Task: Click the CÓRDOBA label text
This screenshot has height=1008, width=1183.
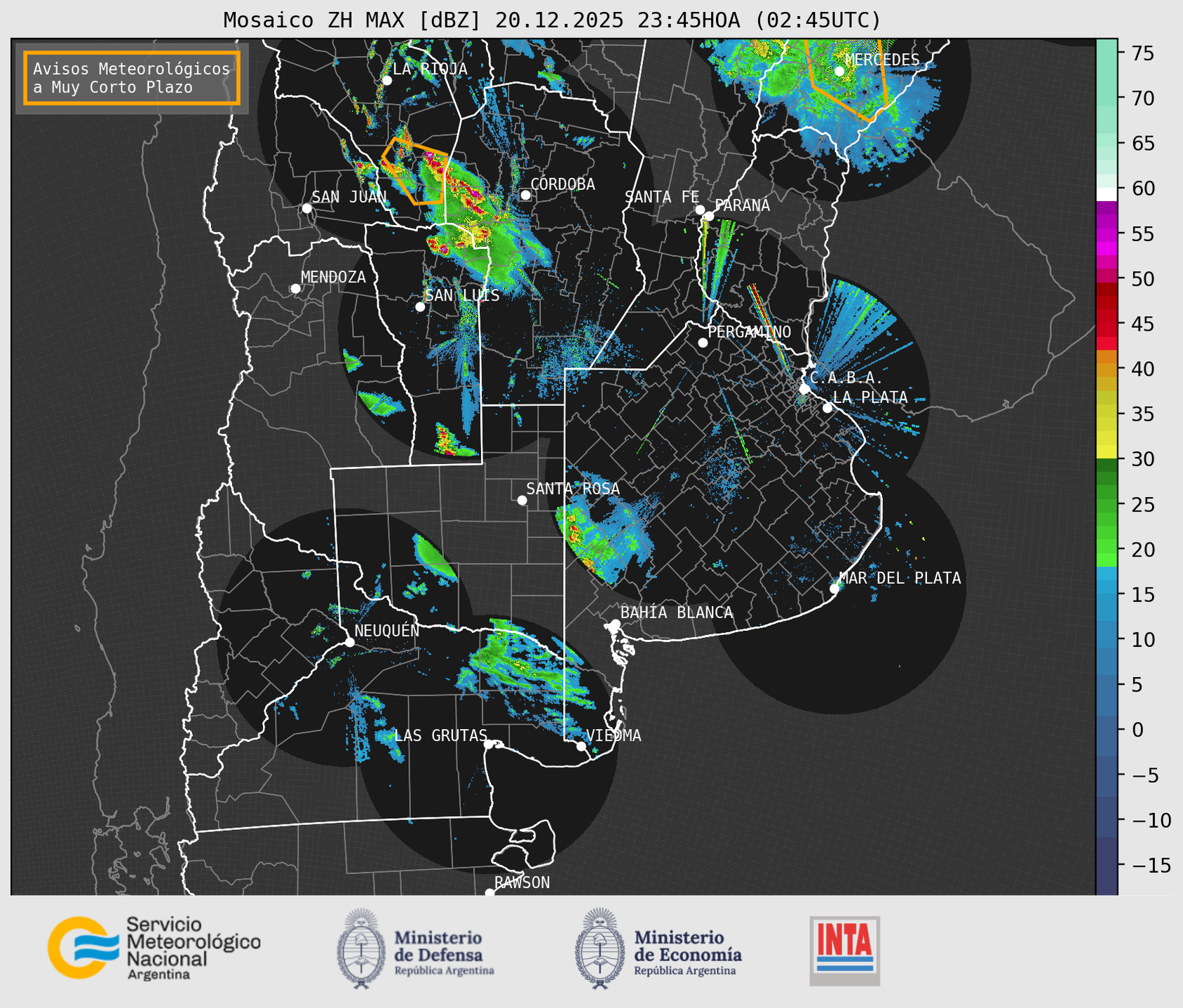Action: tap(563, 184)
